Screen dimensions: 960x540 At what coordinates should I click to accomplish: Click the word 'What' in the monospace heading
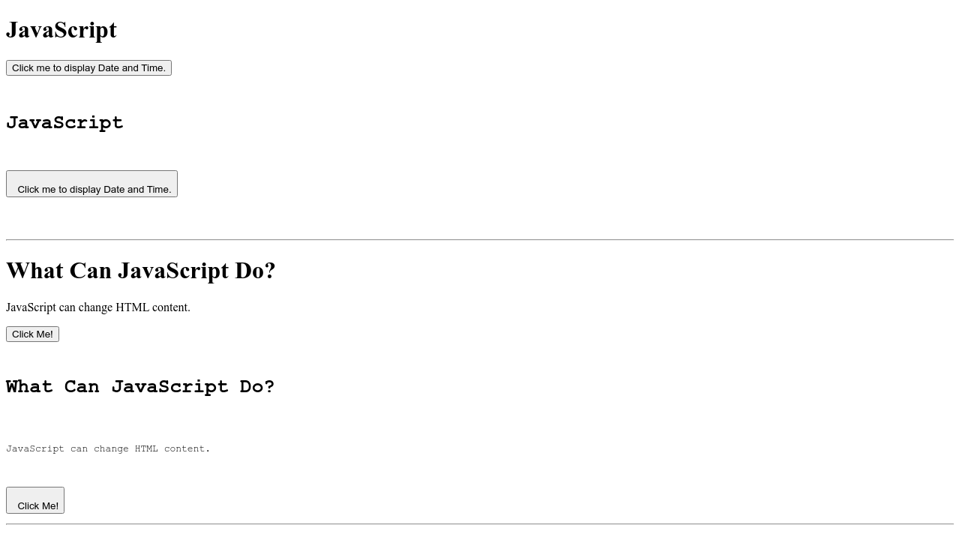coord(29,387)
